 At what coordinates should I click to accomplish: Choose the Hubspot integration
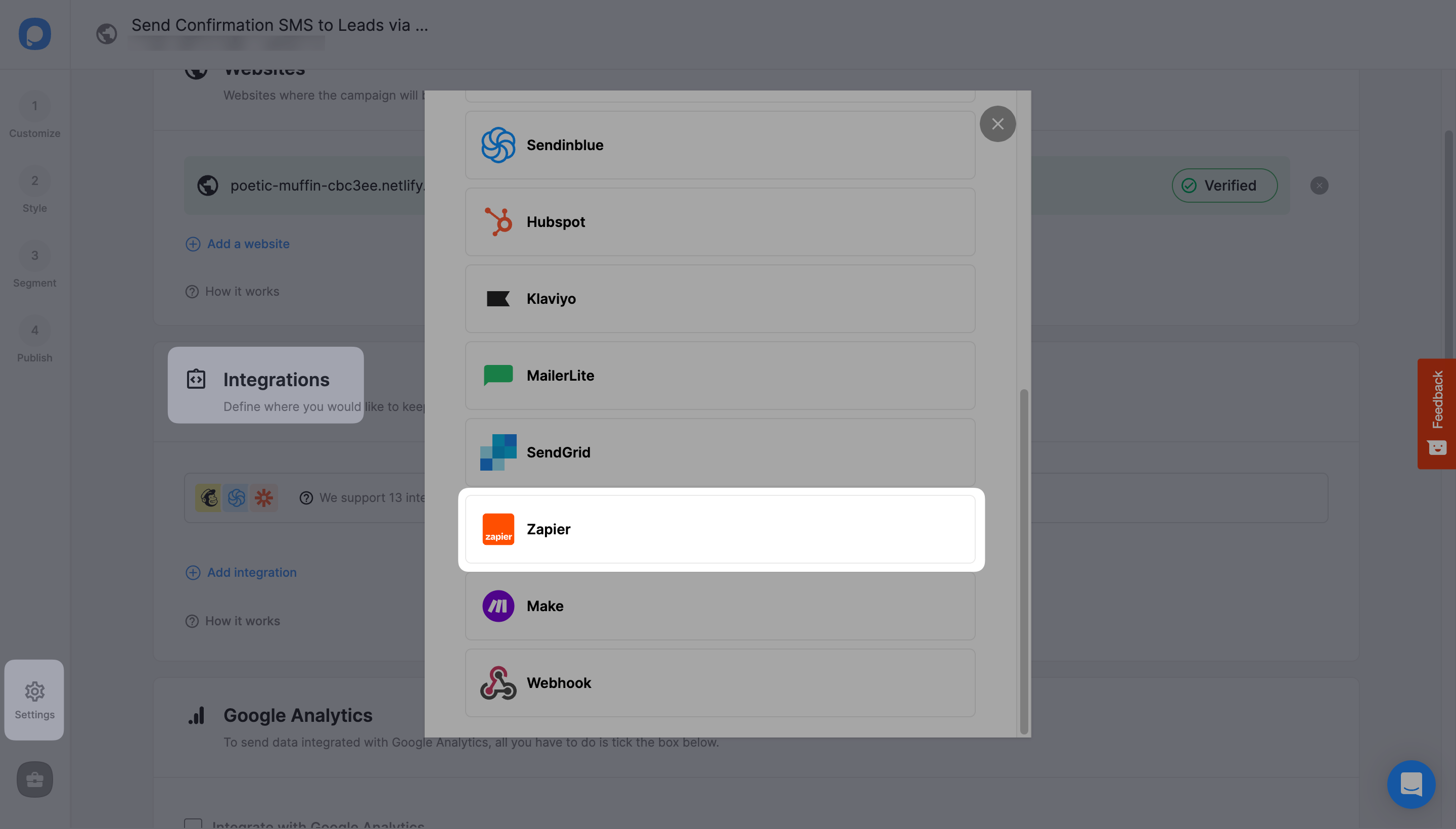[719, 221]
